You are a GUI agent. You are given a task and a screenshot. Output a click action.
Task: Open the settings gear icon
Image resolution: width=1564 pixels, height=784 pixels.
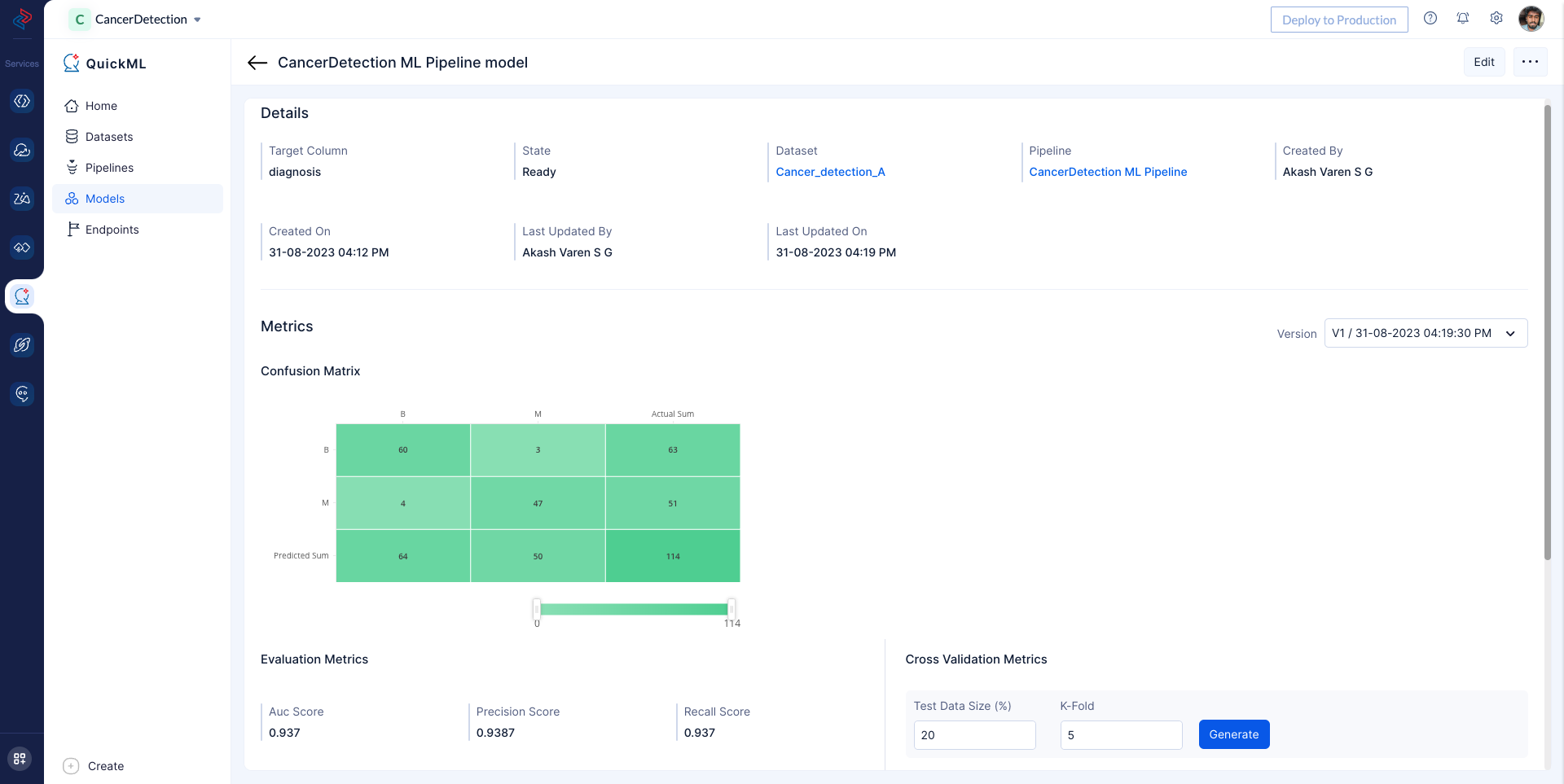pyautogui.click(x=1496, y=19)
